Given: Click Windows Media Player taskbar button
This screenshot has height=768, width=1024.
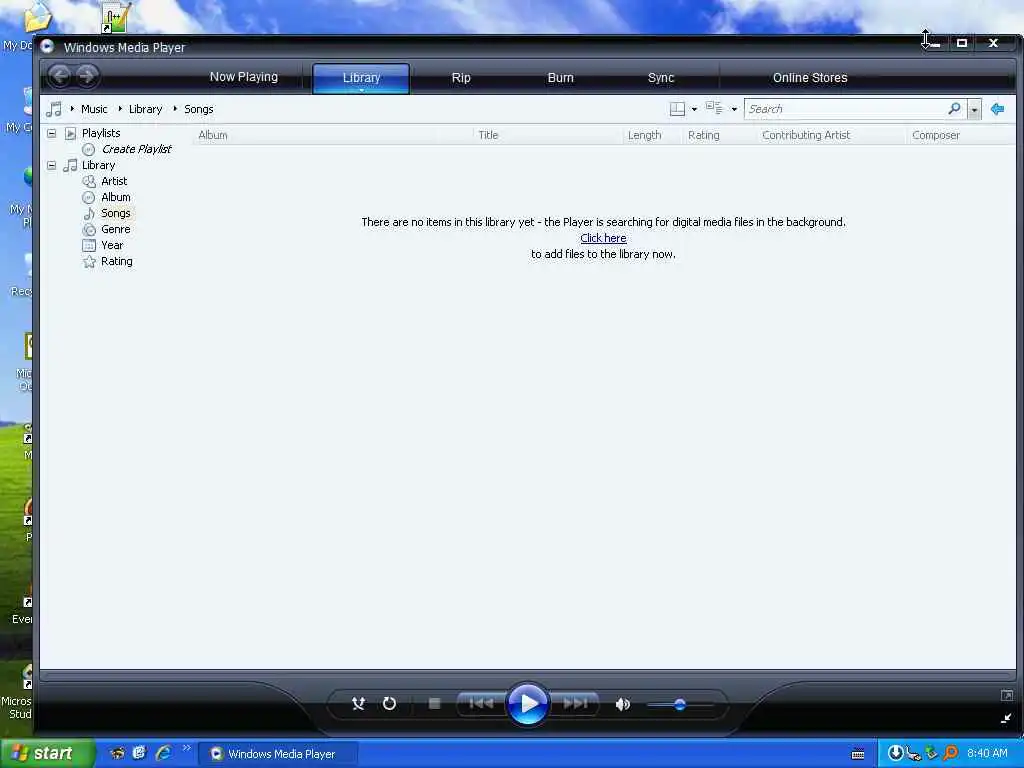Looking at the screenshot, I should (x=278, y=754).
